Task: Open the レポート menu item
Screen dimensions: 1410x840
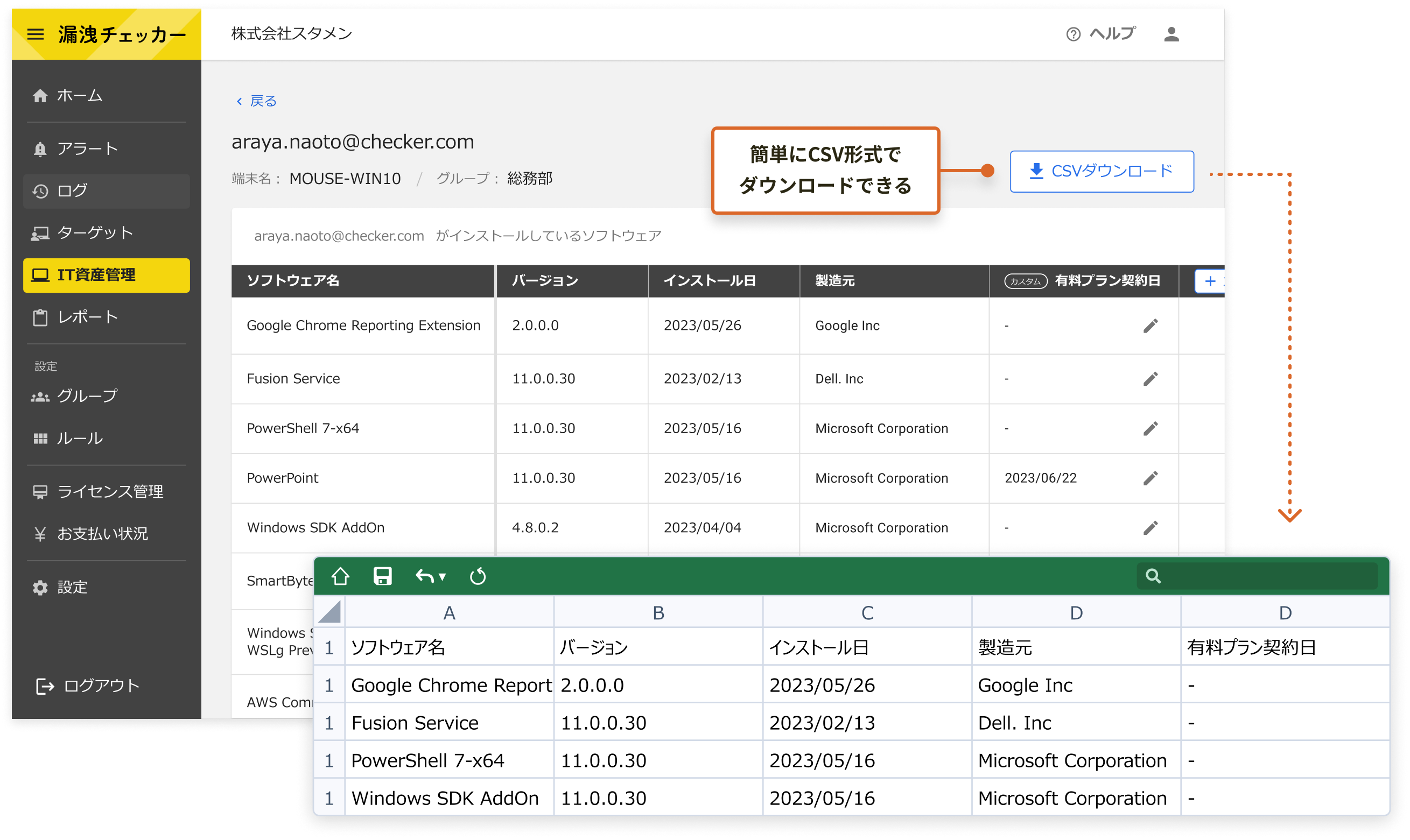Action: point(107,317)
